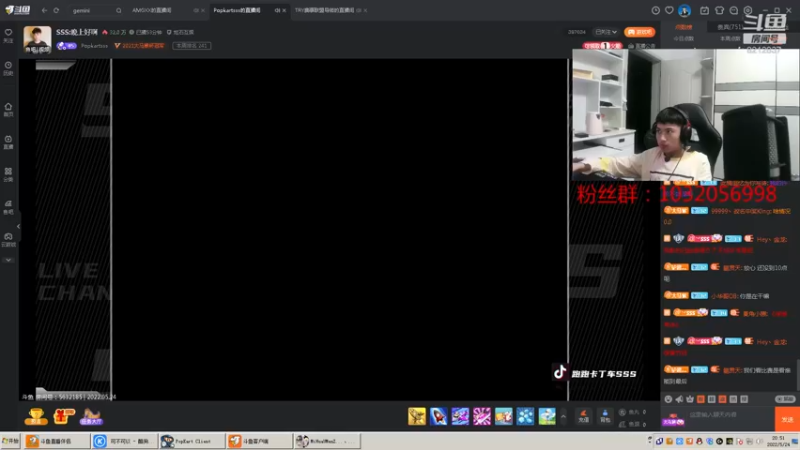Switch to the nobles (751) tab

pos(730,27)
